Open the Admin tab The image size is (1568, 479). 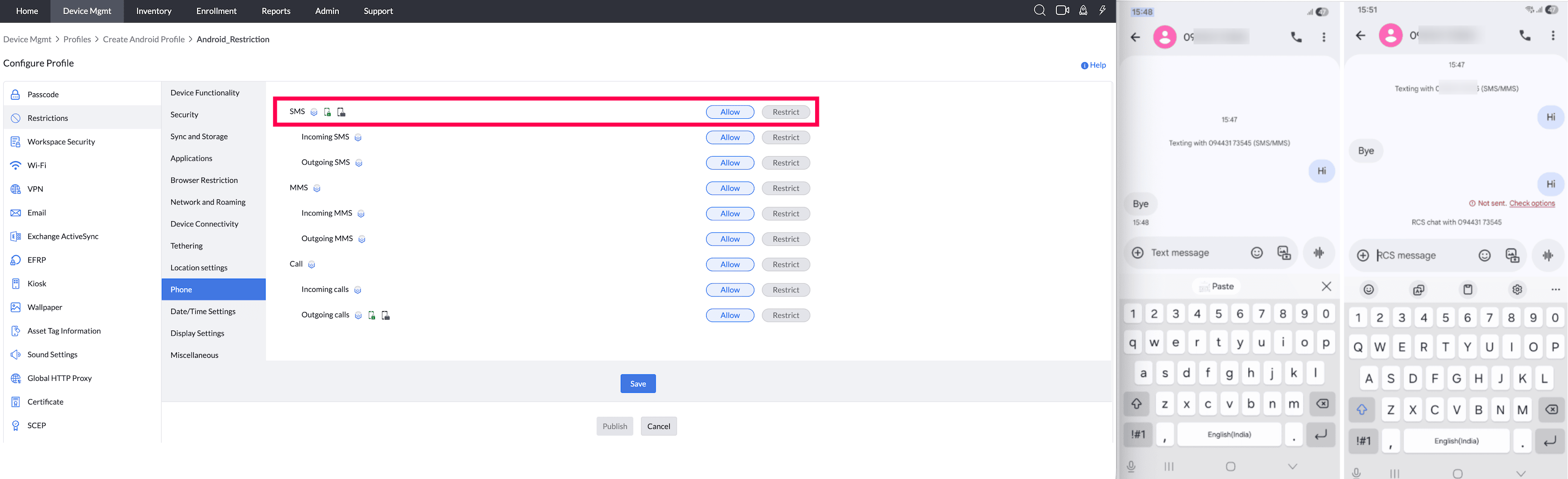[327, 11]
